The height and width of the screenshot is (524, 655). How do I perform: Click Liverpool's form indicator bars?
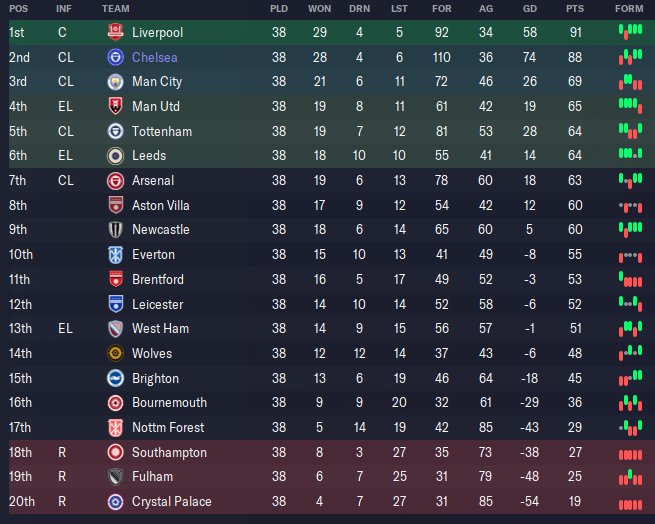pyautogui.click(x=629, y=32)
